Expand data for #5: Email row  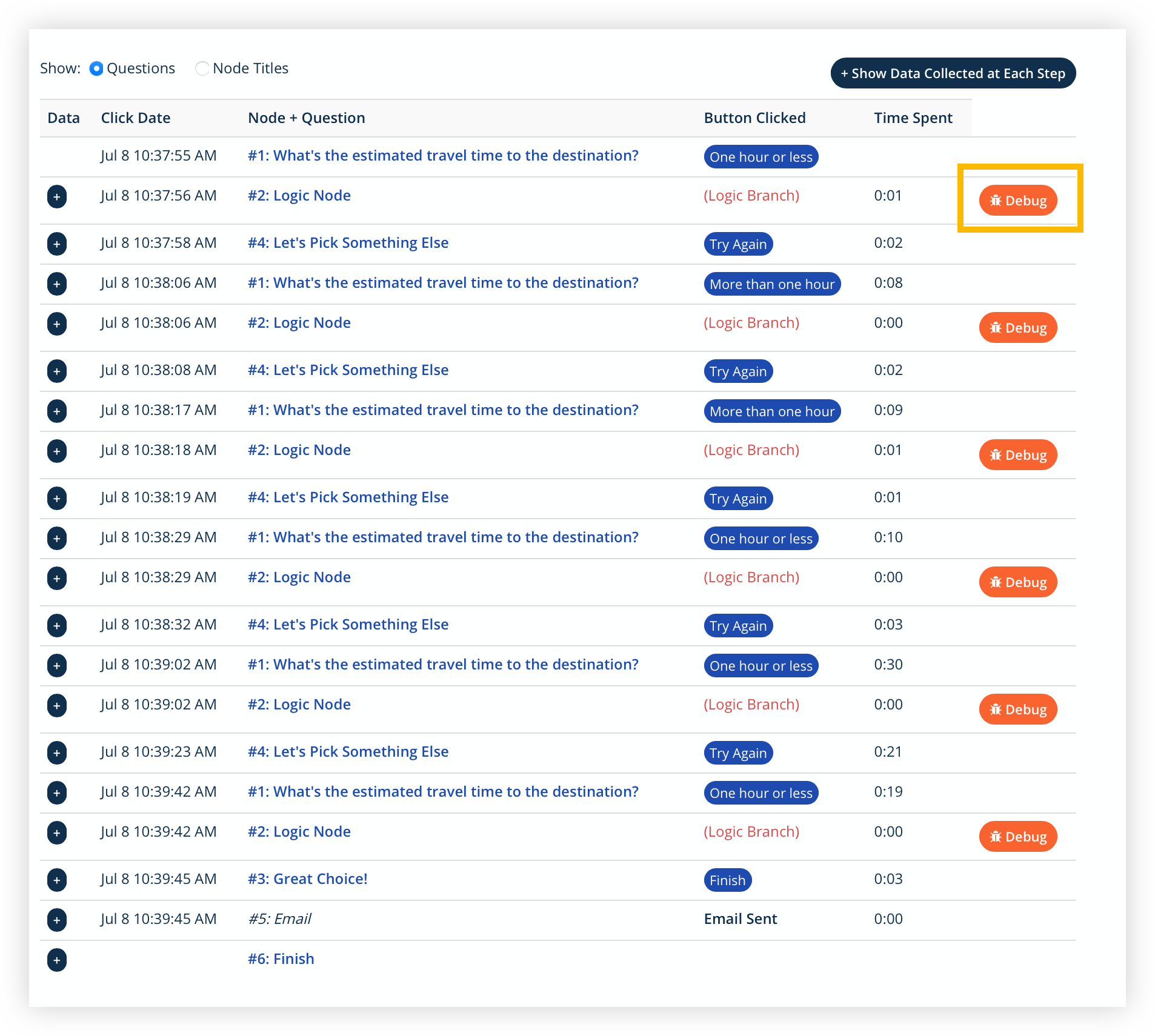(57, 920)
